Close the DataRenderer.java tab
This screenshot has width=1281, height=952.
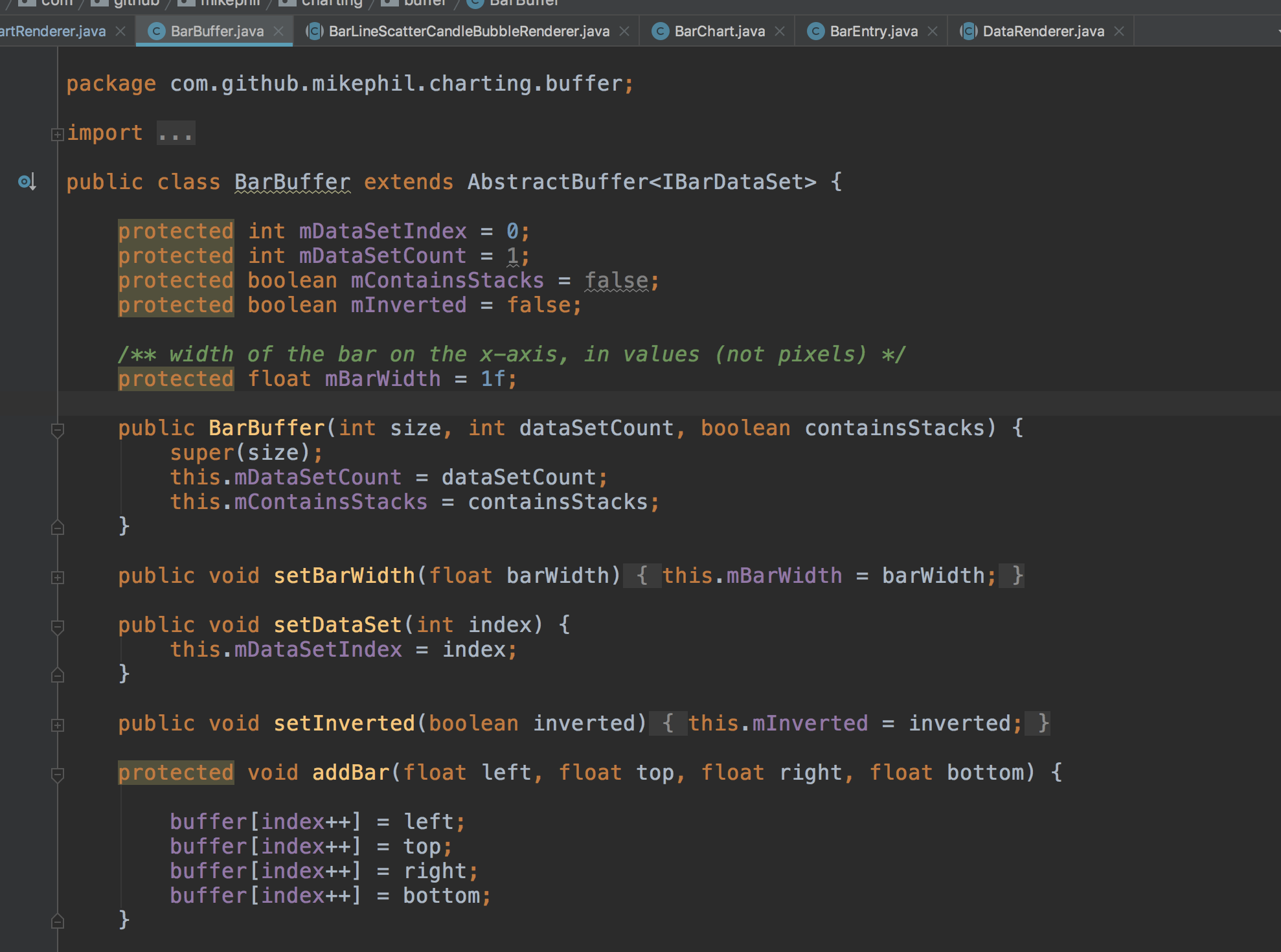pos(1119,31)
